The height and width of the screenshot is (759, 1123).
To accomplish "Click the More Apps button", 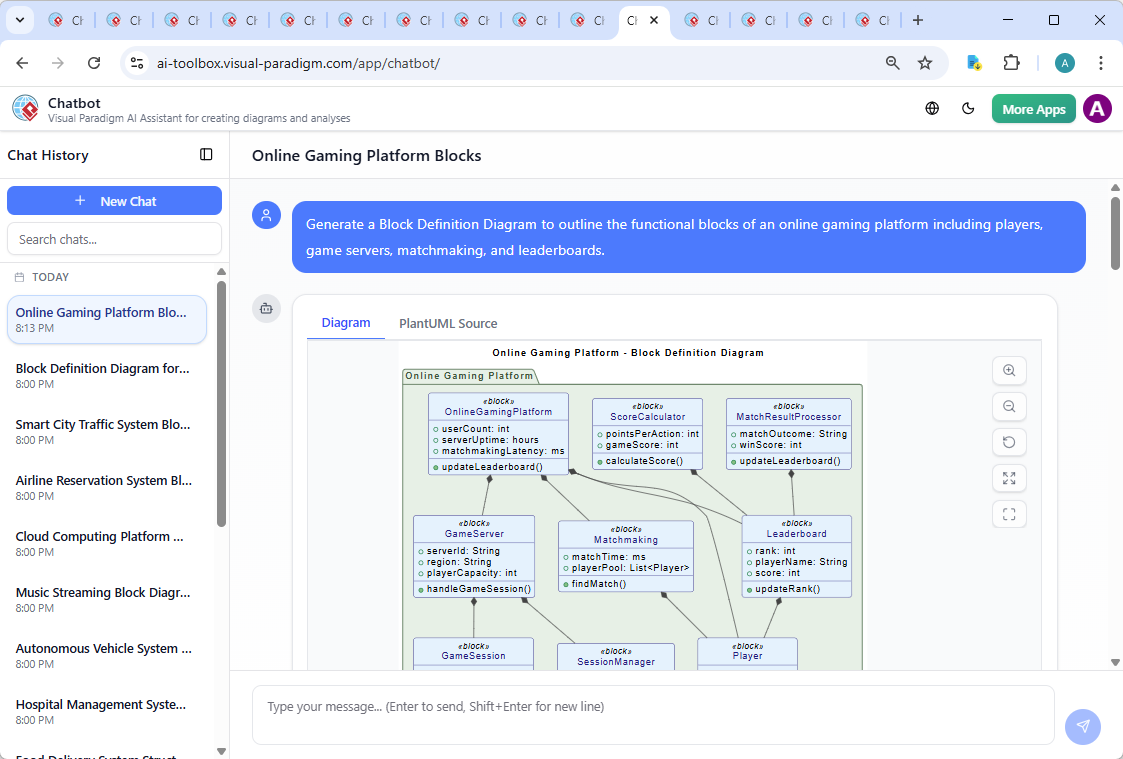I will 1033,109.
